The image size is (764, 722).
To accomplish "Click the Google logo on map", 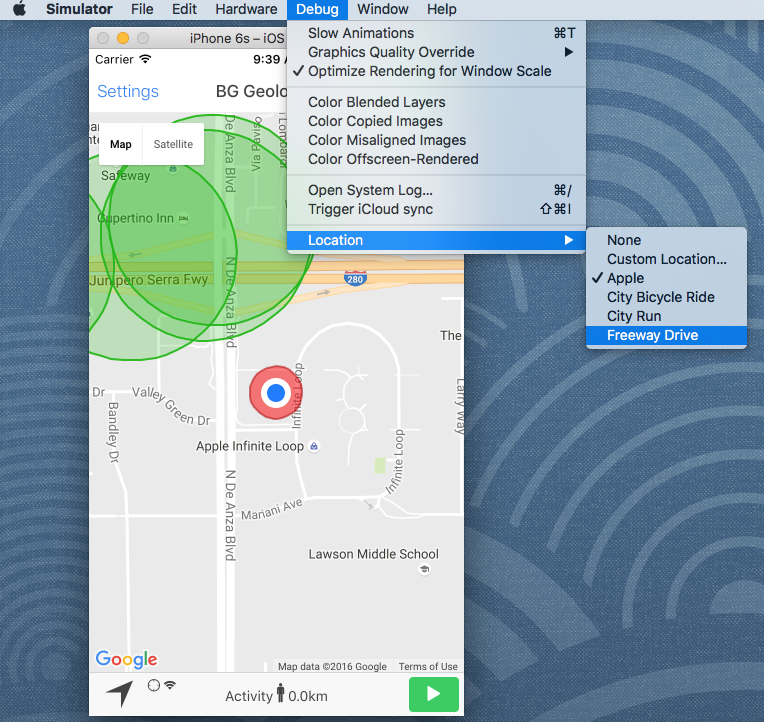I will pyautogui.click(x=126, y=659).
